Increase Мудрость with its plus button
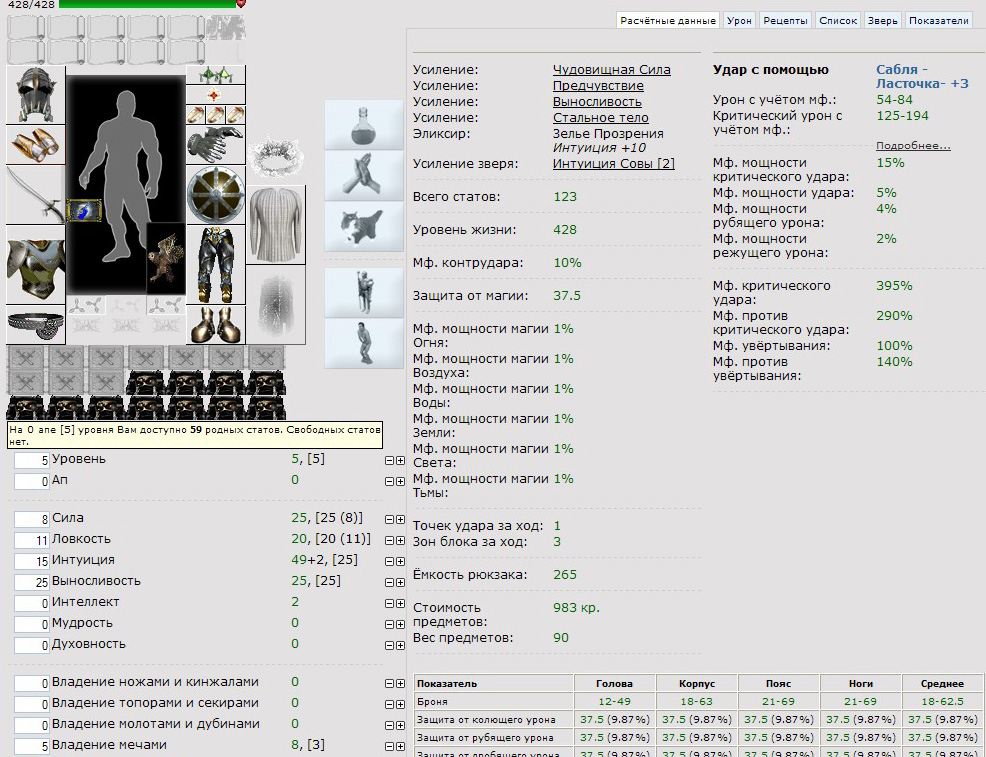Viewport: 986px width, 757px height. (400, 624)
